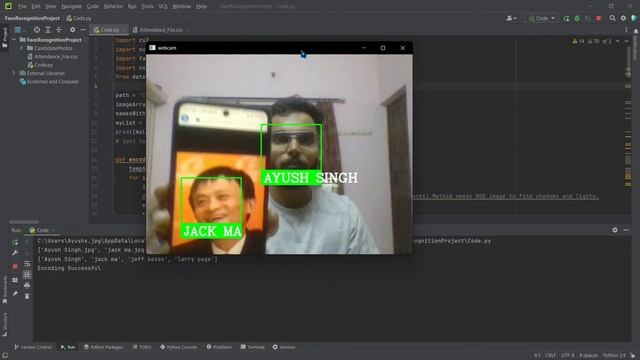
Task: Click red Stop icon in Run panel
Action: (x=15, y=267)
